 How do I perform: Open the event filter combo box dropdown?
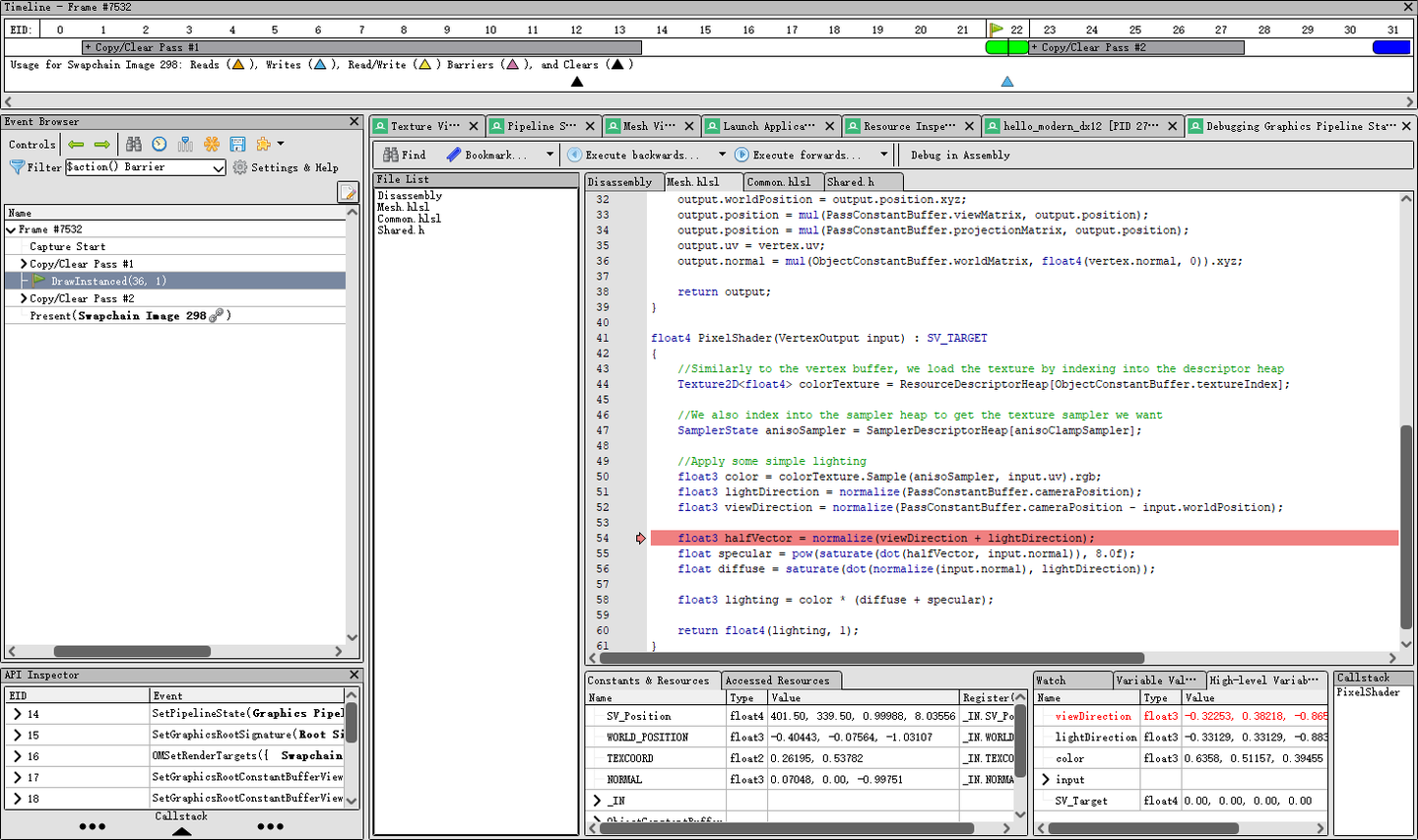tap(218, 168)
